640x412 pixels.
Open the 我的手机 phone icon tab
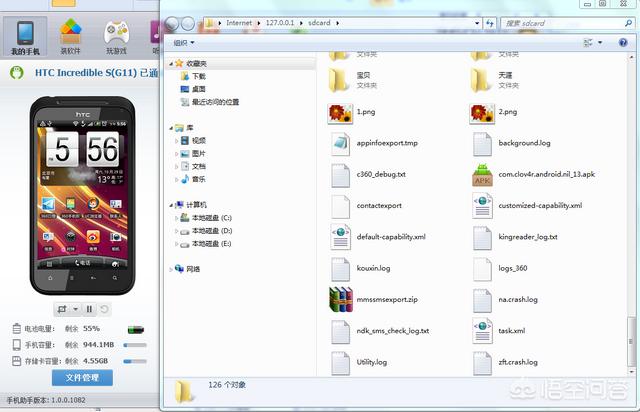click(x=25, y=37)
